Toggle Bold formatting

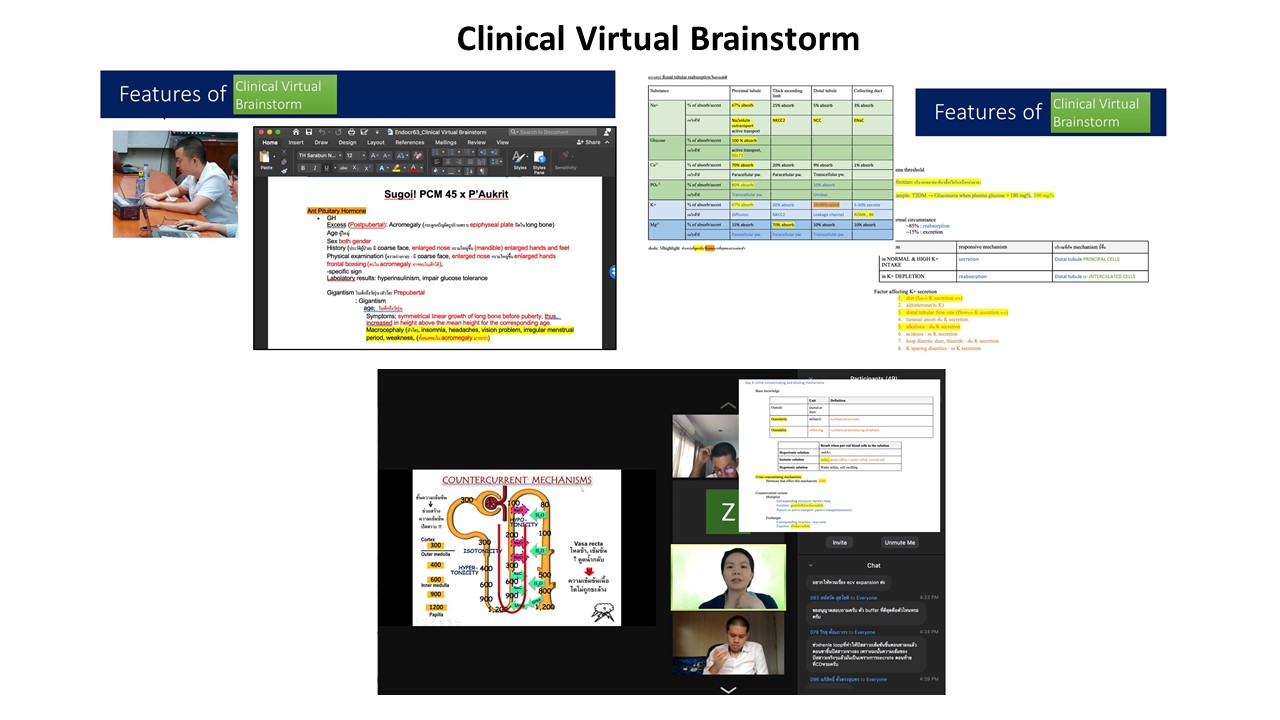click(302, 168)
